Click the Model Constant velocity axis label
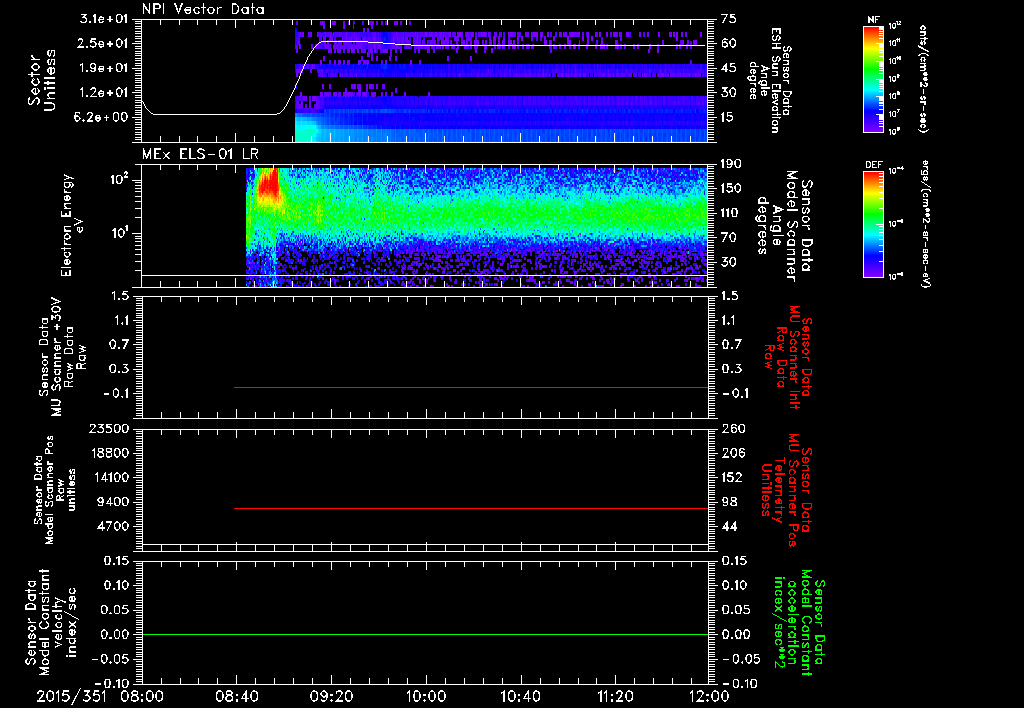Viewport: 1024px width, 708px height. [x=50, y=620]
